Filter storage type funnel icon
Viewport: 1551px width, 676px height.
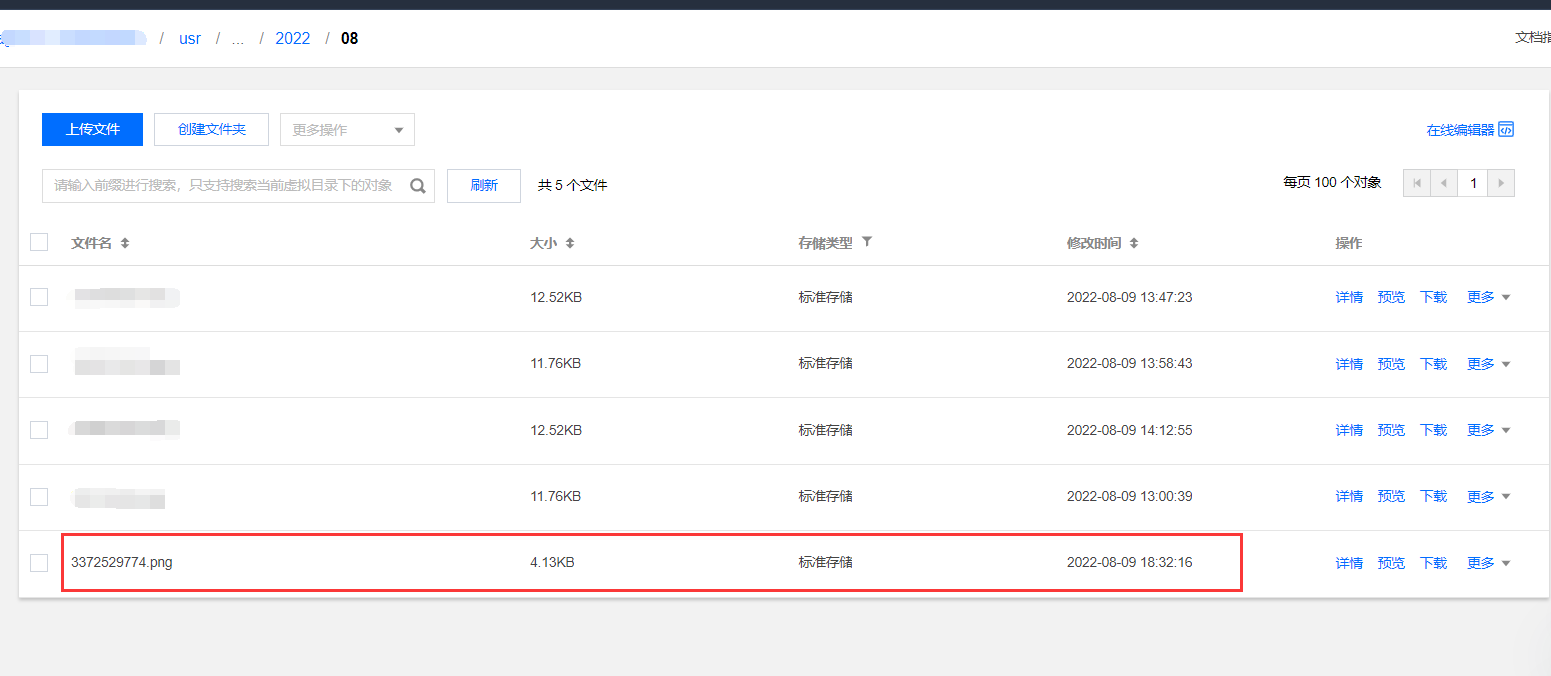pyautogui.click(x=867, y=242)
